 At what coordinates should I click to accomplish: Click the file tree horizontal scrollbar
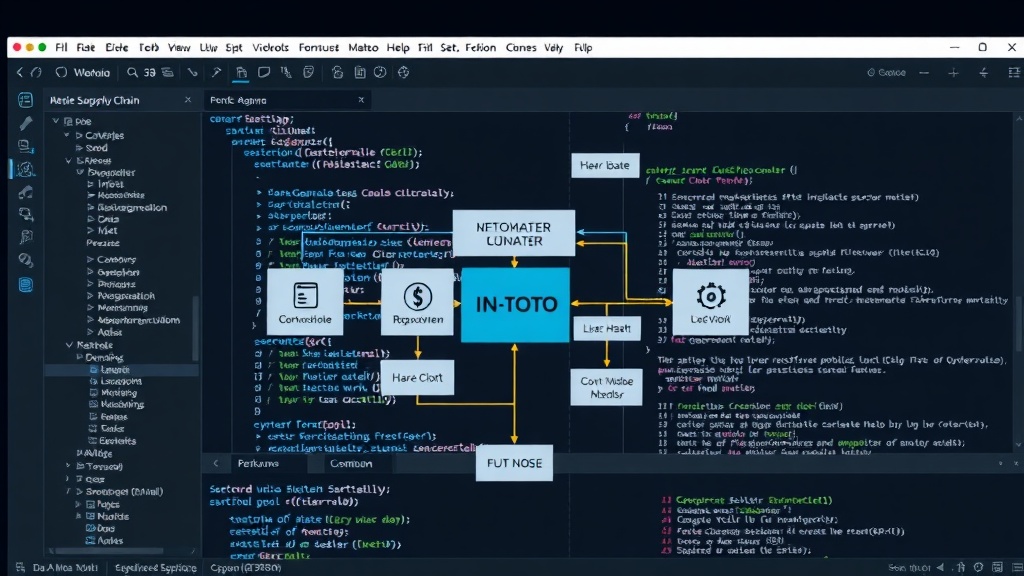tap(108, 551)
